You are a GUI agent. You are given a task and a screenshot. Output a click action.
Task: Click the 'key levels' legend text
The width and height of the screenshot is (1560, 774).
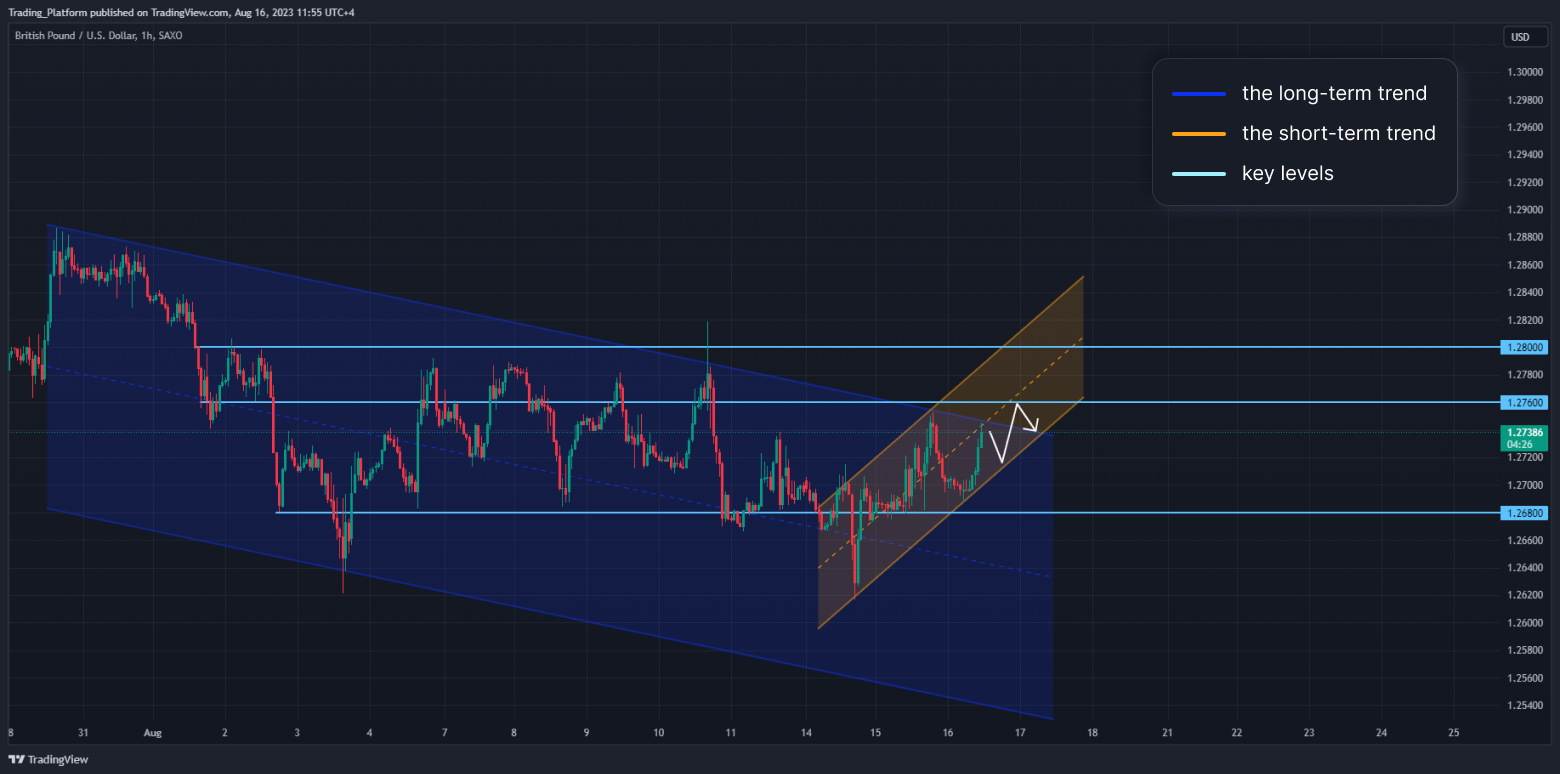coord(1288,173)
